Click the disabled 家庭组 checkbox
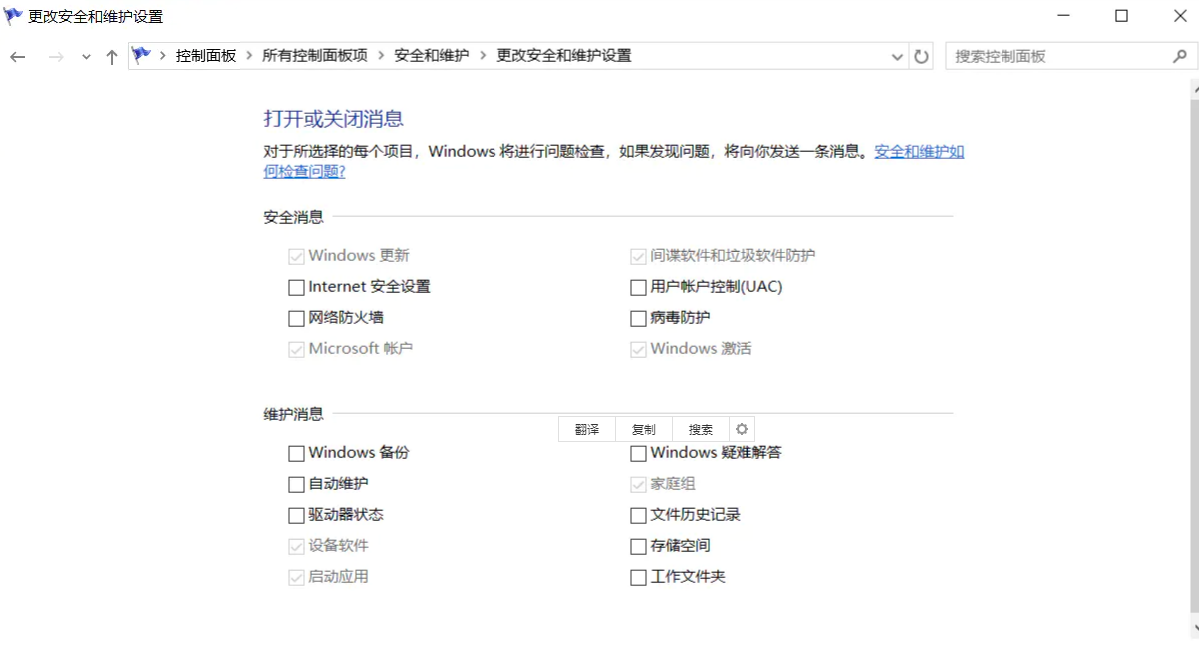Image resolution: width=1199 pixels, height=669 pixels. point(638,485)
